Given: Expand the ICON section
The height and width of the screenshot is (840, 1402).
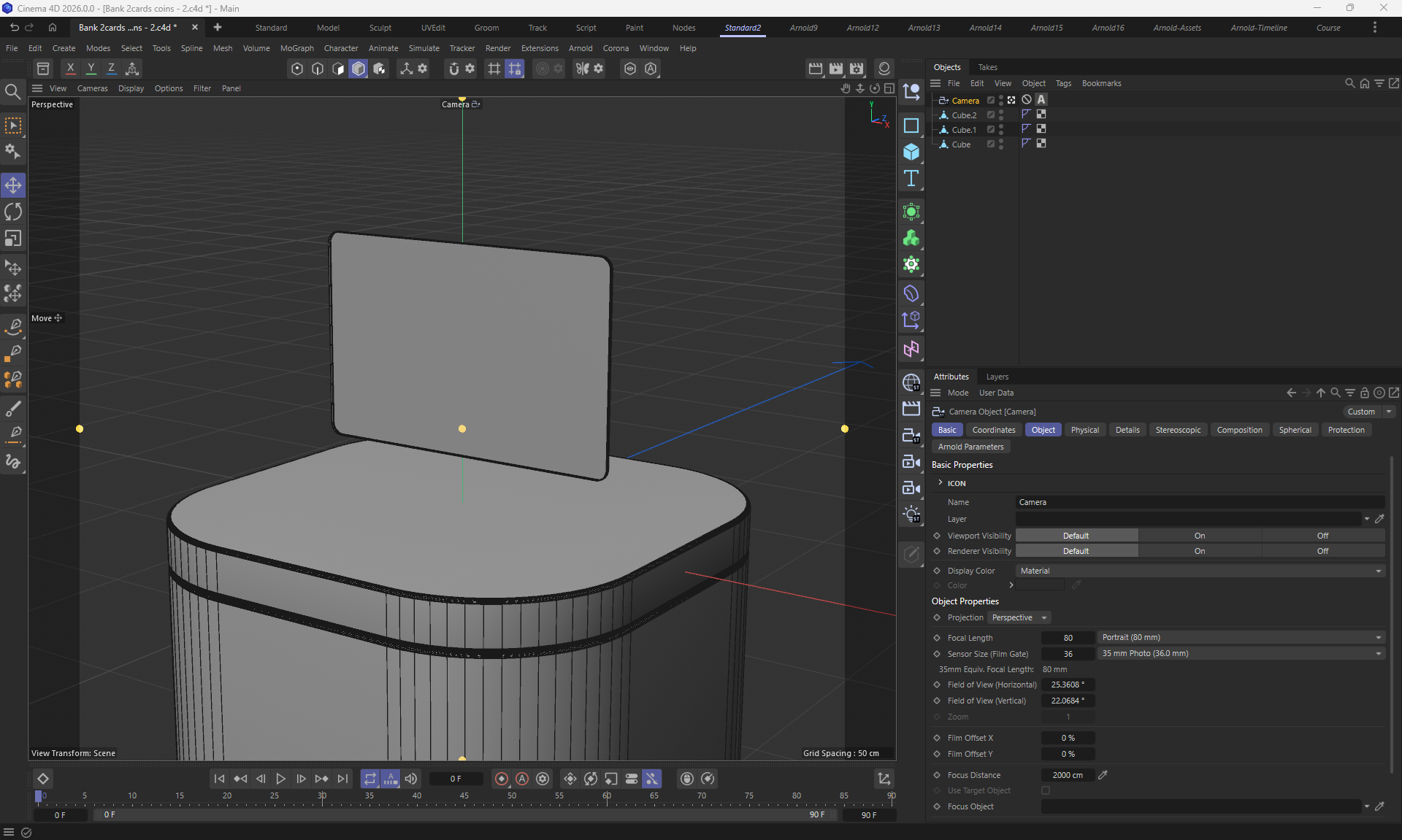Looking at the screenshot, I should (x=941, y=483).
